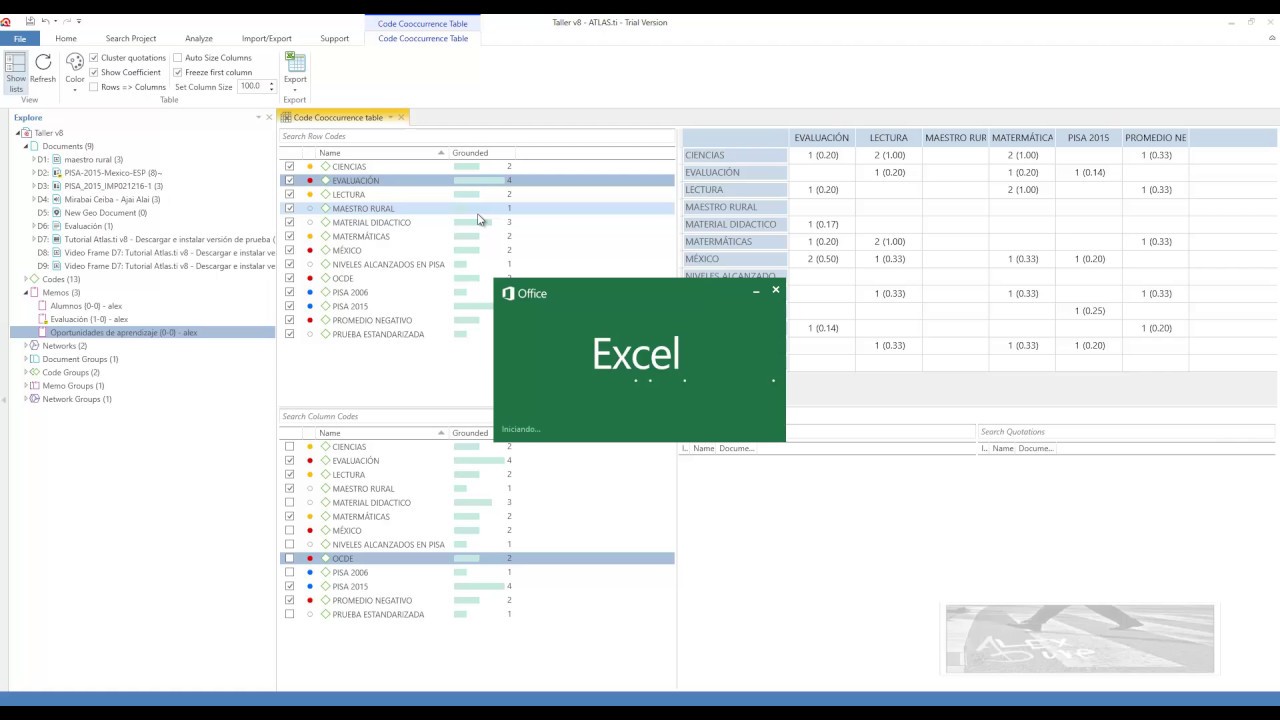Viewport: 1280px width, 720px height.
Task: Switch to the Home ribbon tab
Action: coord(66,38)
